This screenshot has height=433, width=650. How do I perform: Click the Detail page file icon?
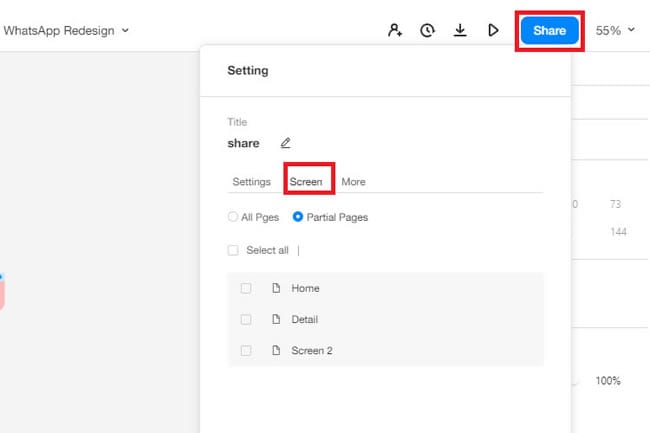tap(276, 319)
